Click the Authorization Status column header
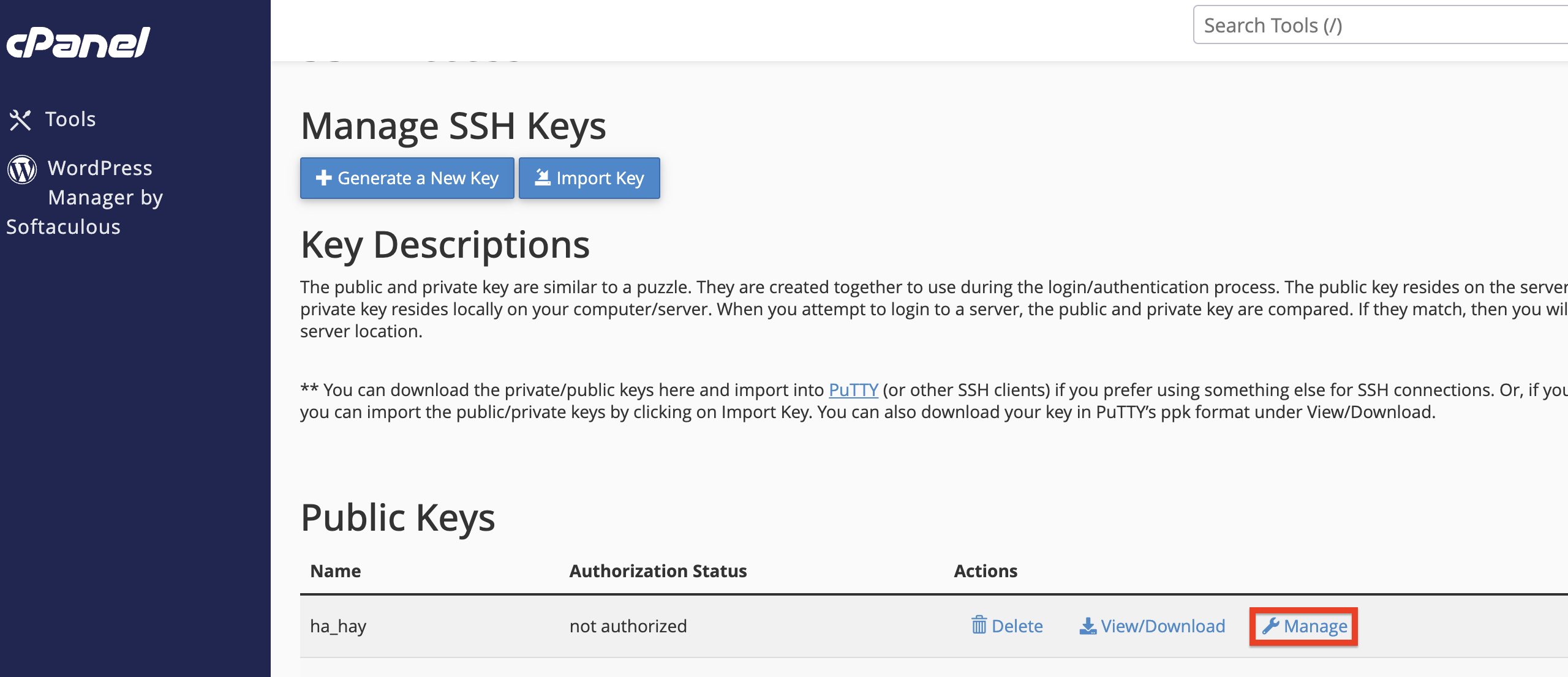Image resolution: width=1568 pixels, height=677 pixels. pos(658,571)
